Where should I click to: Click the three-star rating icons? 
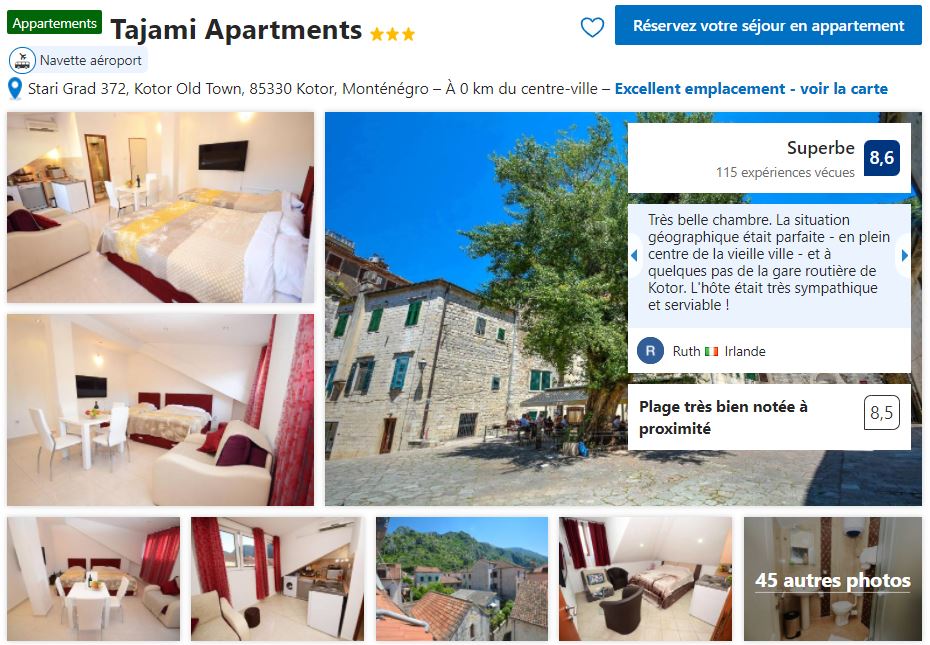(393, 34)
